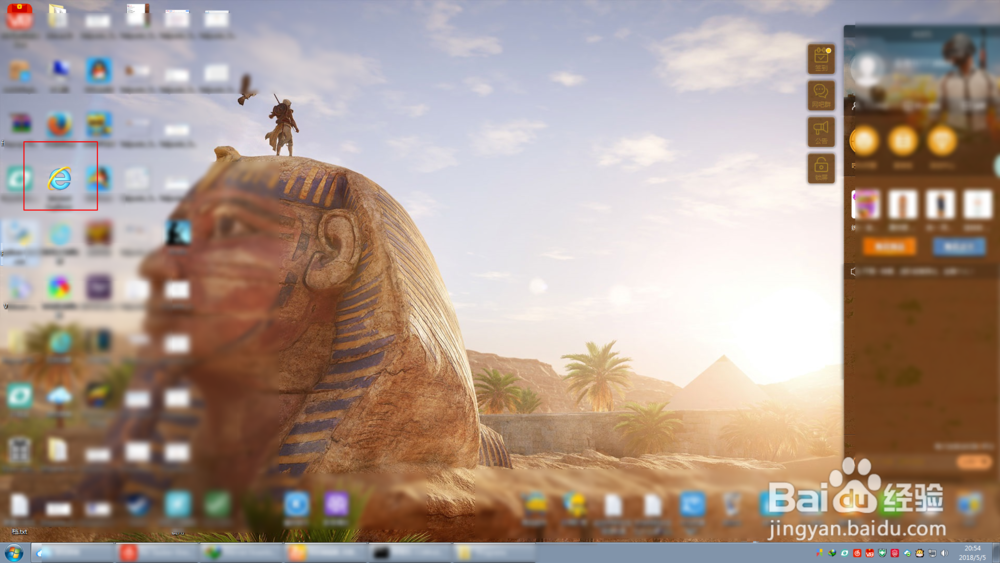Viewport: 1000px width, 563px height.
Task: Click the volume speaker icon in the system tray
Action: tap(945, 553)
